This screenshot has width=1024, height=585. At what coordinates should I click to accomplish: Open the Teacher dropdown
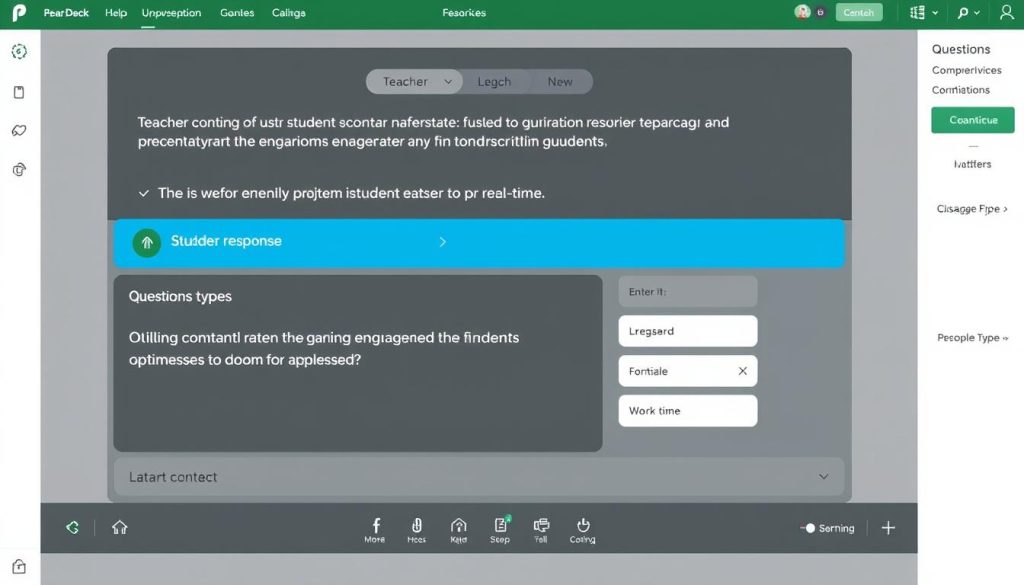tap(415, 82)
